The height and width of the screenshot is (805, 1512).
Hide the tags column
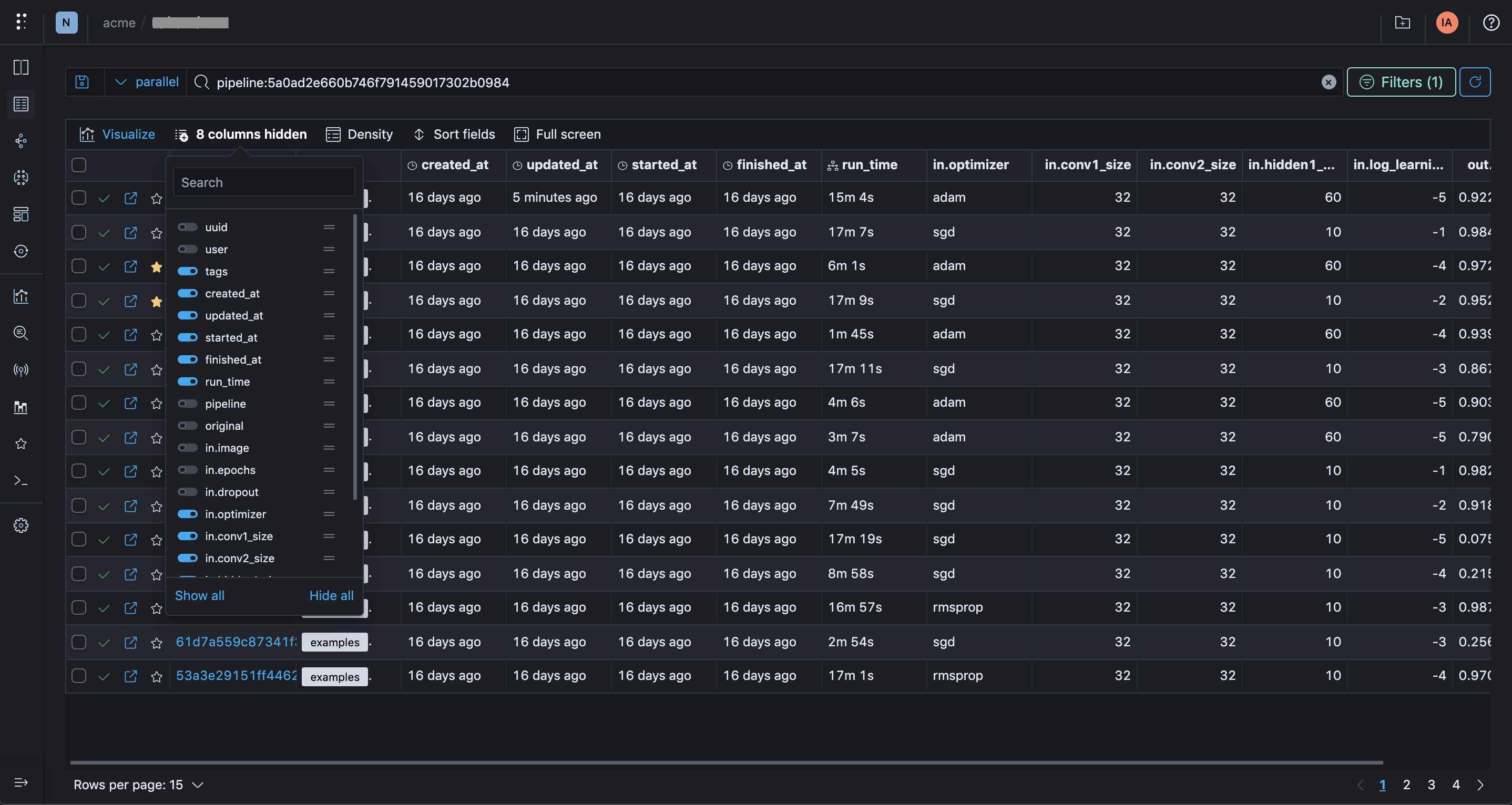tap(188, 271)
